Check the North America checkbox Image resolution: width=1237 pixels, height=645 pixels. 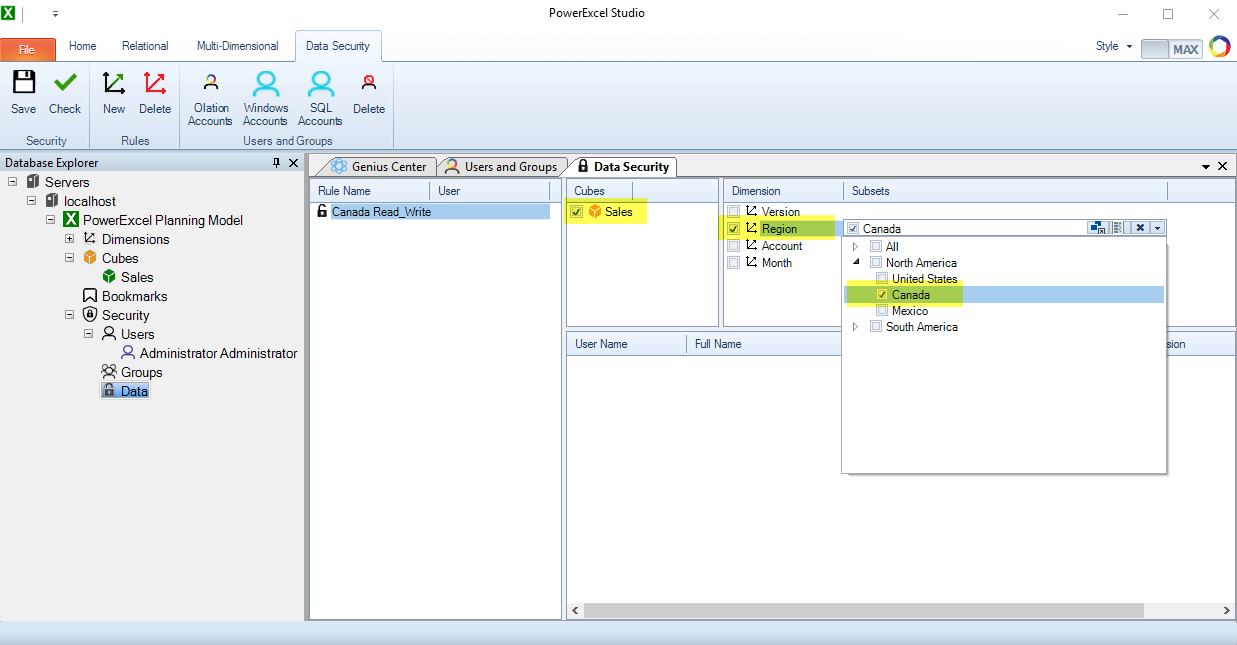(876, 263)
